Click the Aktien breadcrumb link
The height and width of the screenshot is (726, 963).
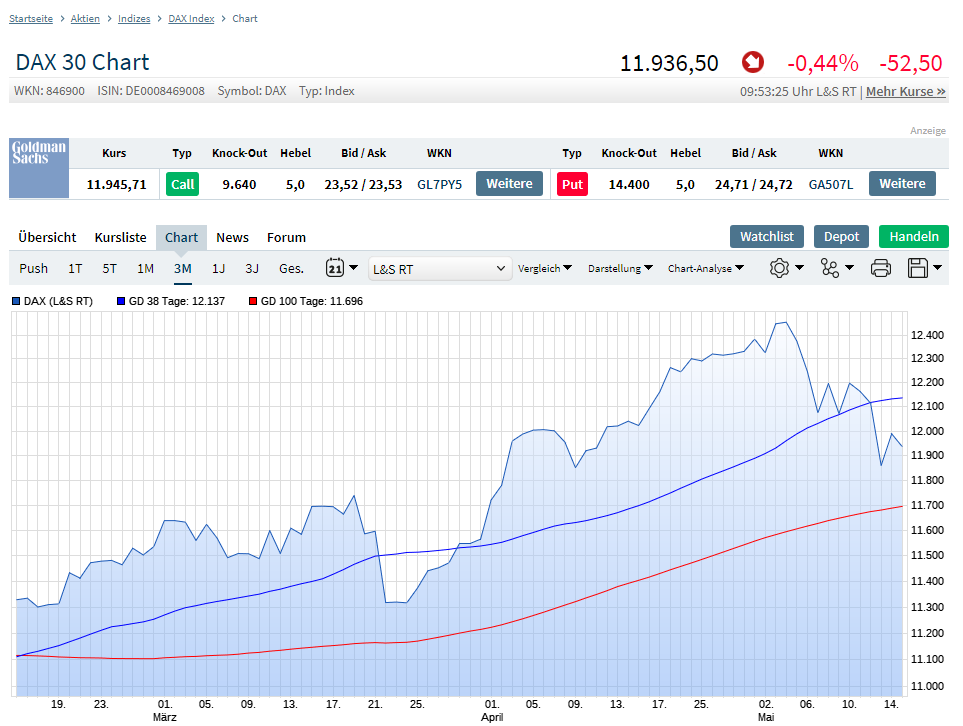point(85,18)
